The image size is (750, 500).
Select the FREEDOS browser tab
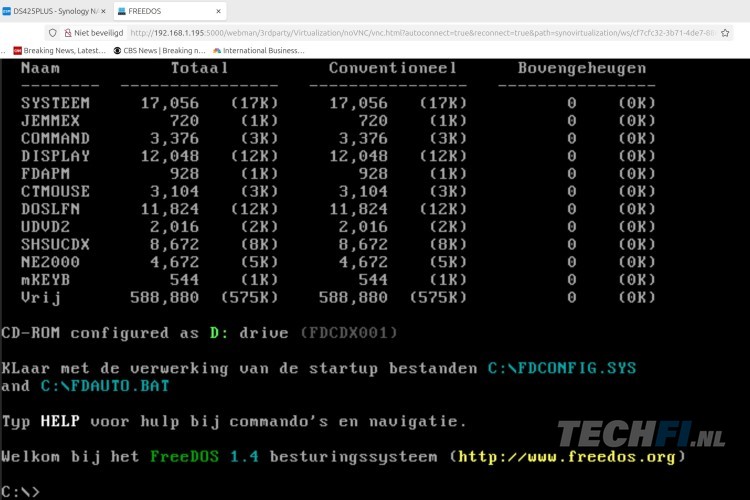click(x=170, y=11)
